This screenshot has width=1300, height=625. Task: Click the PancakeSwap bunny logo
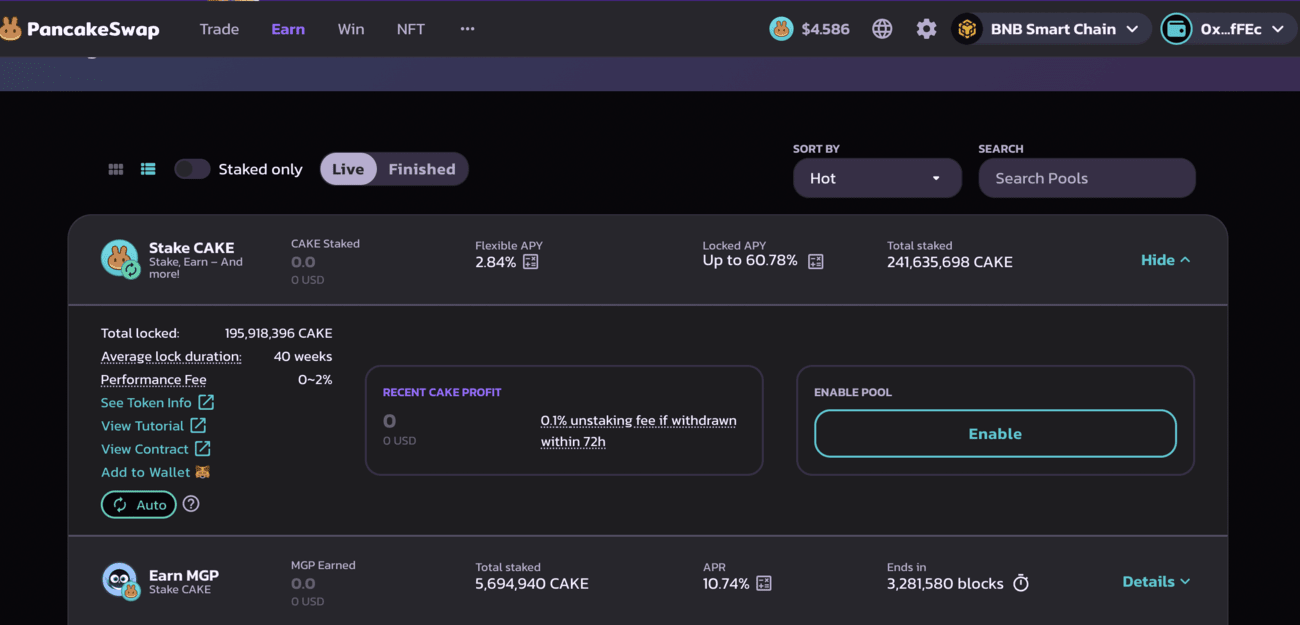10,29
